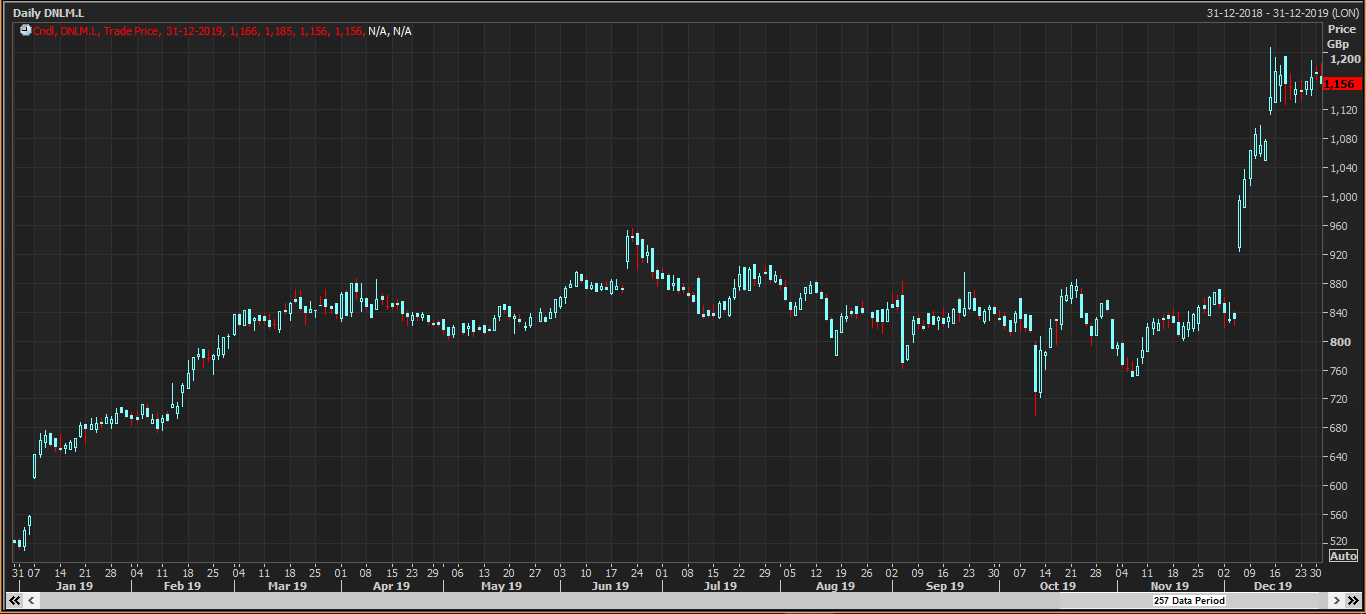Click the 1,000 price axis value

pos(1344,196)
